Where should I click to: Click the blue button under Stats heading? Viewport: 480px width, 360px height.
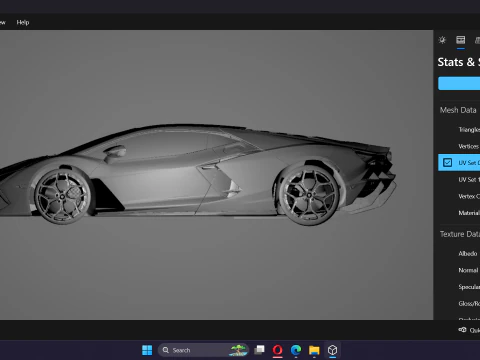tap(459, 83)
